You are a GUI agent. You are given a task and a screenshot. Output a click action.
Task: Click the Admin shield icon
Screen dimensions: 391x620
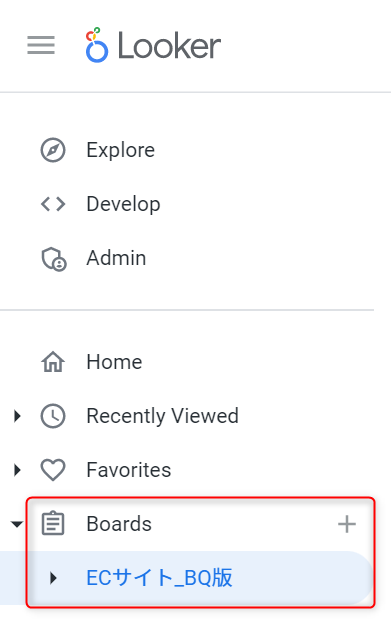54,259
